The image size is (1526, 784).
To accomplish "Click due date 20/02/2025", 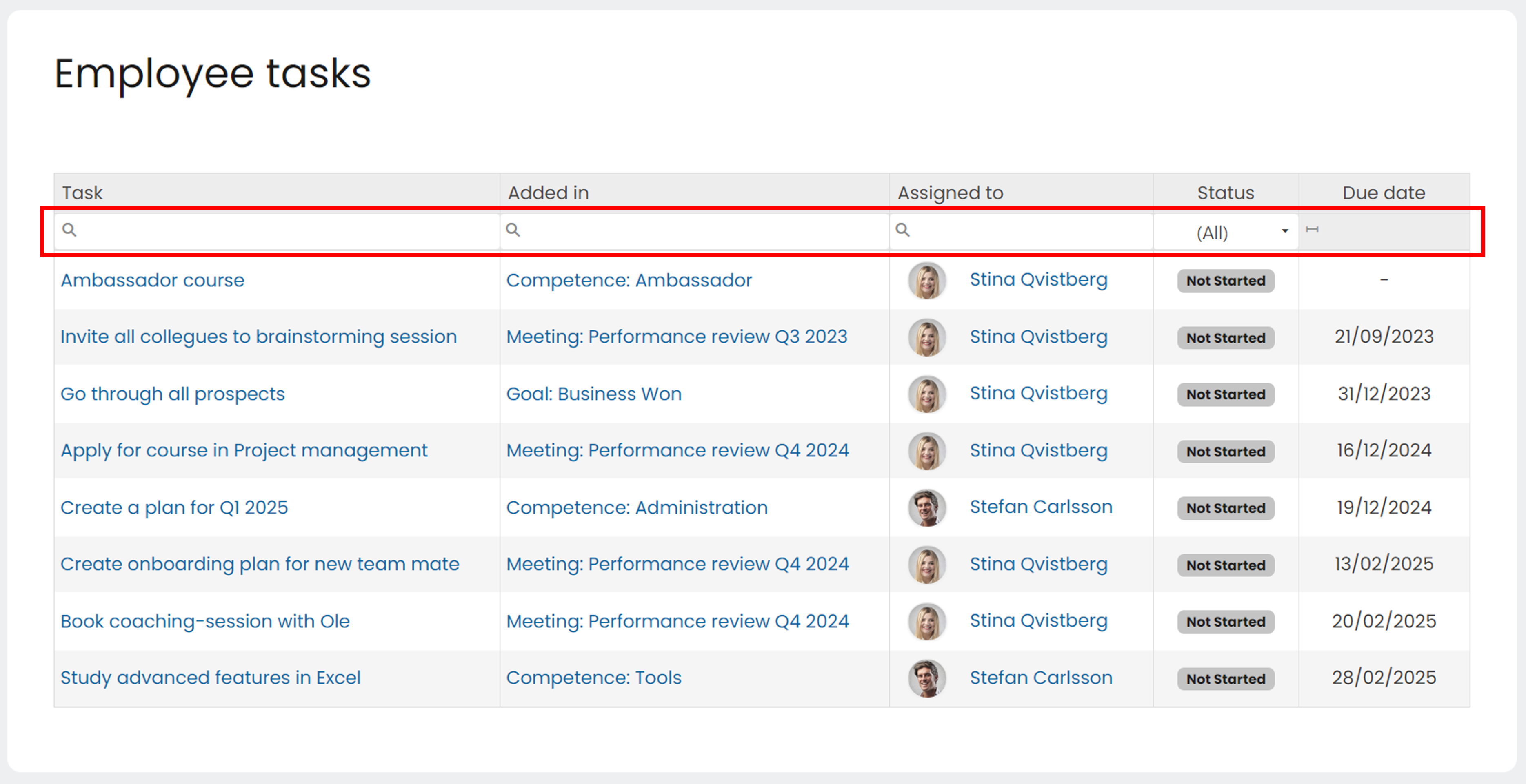I will point(1384,620).
